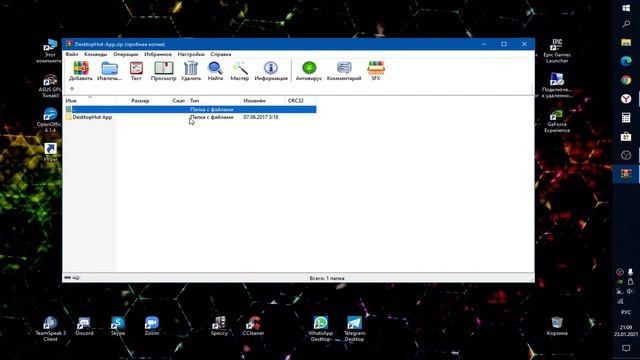The height and width of the screenshot is (360, 640).
Task: Click the disk icon in WinRAR status bar
Action: click(x=67, y=278)
